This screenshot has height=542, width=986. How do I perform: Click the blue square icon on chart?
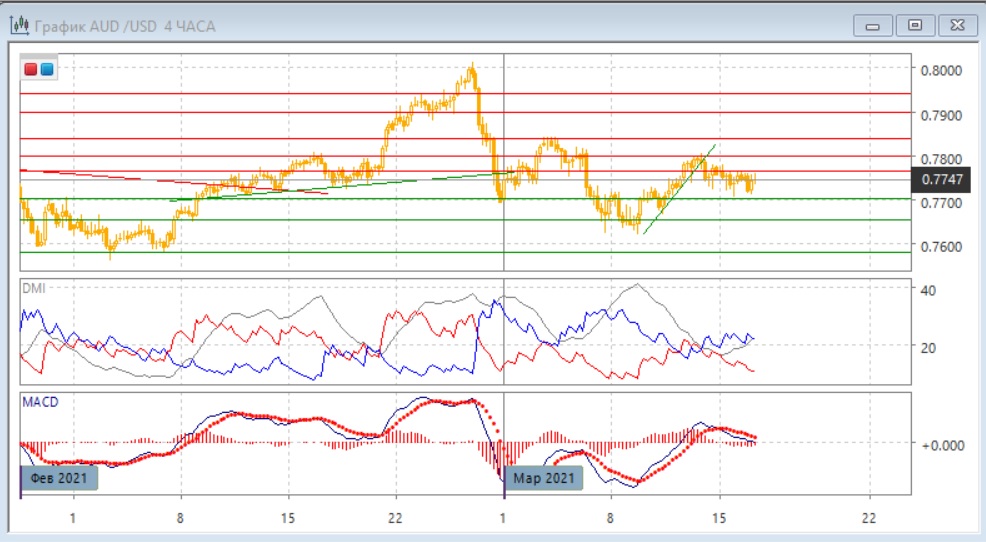click(47, 69)
